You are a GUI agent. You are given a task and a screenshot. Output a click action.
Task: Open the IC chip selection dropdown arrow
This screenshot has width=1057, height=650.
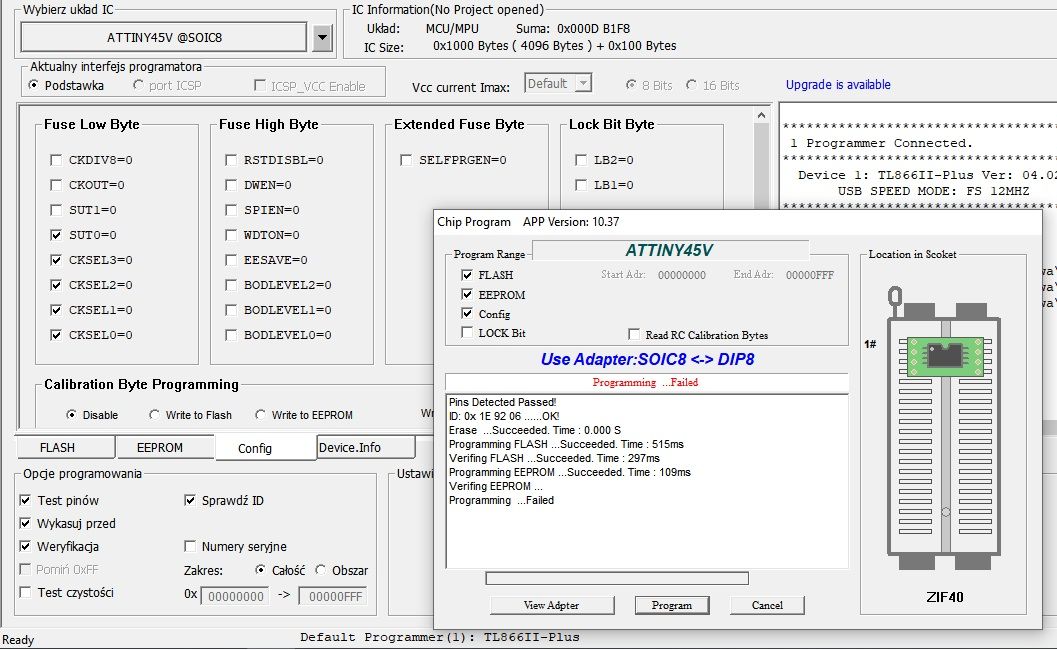322,38
